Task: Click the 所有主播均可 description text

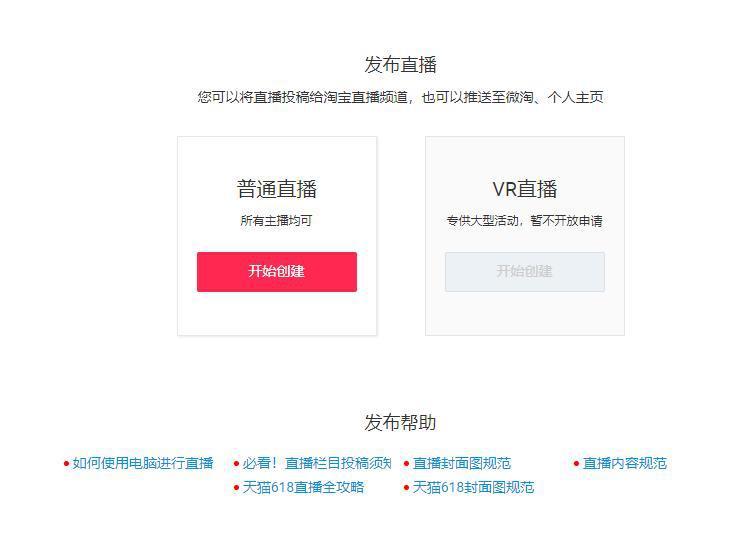Action: point(276,221)
